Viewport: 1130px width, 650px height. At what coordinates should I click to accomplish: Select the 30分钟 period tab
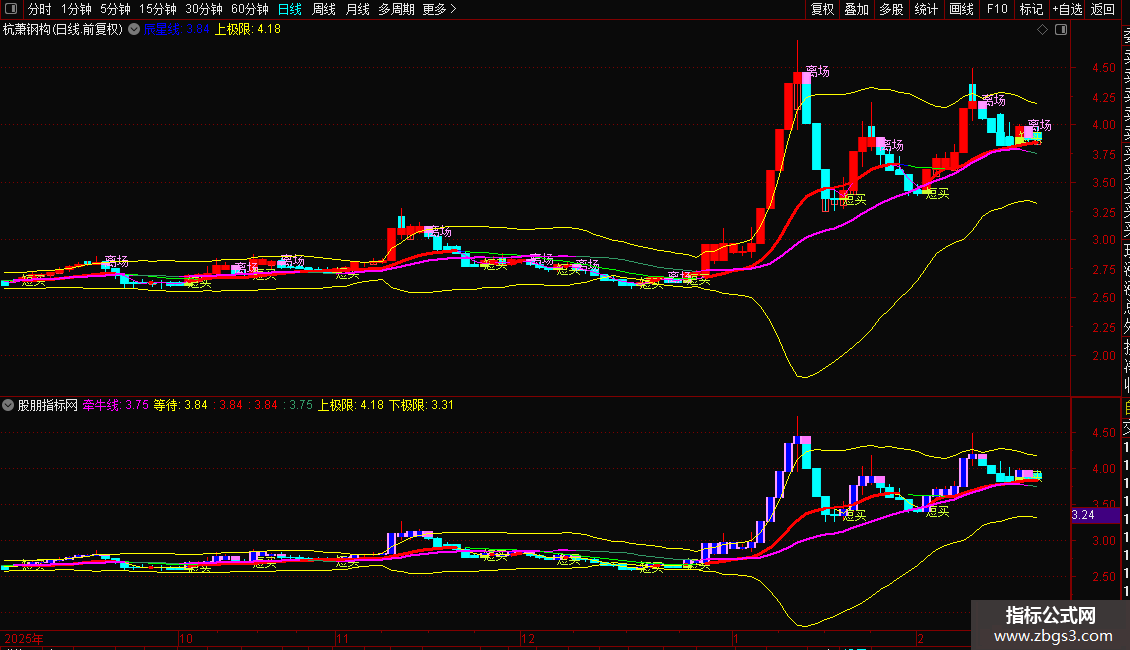pyautogui.click(x=203, y=9)
